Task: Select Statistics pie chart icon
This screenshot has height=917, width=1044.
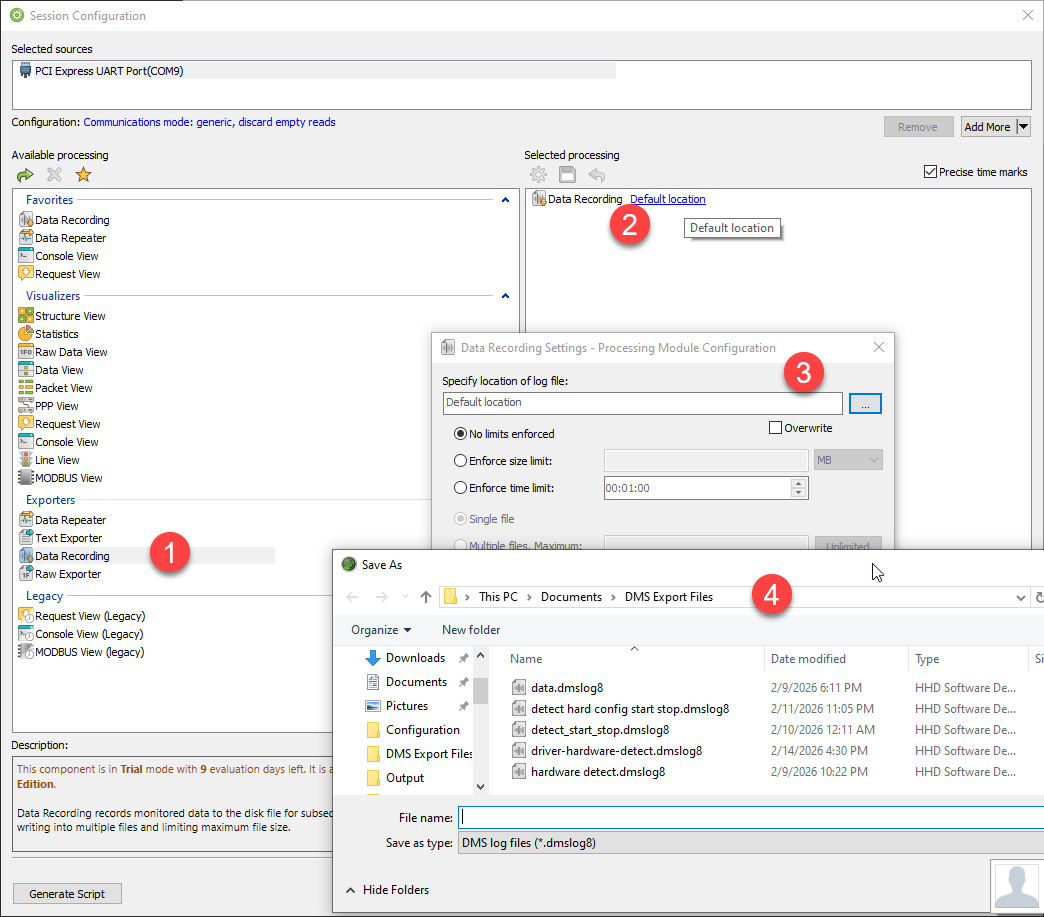Action: [26, 334]
